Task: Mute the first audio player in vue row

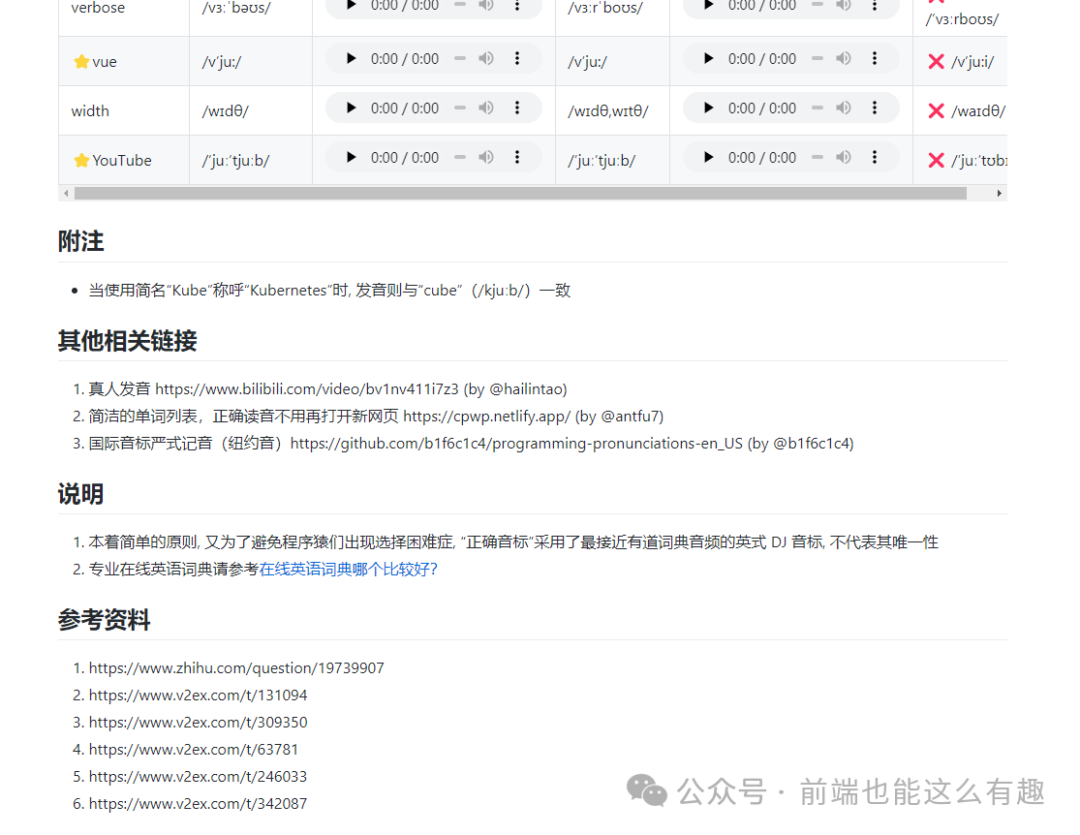Action: pyautogui.click(x=486, y=59)
